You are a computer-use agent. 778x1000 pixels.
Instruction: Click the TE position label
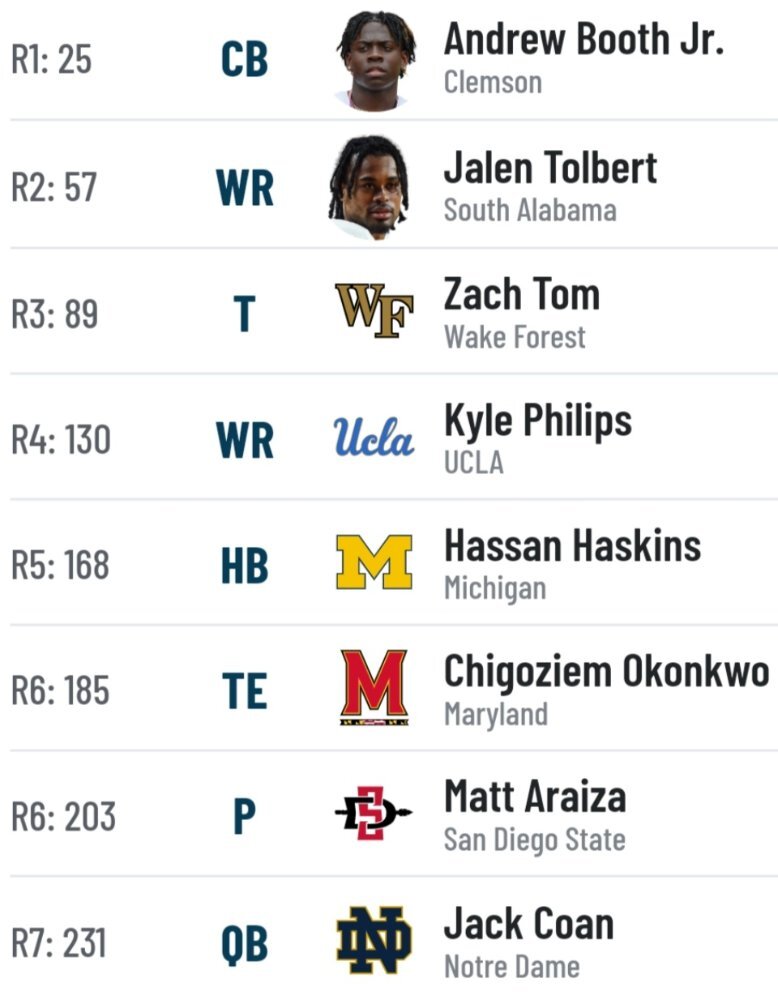[x=244, y=691]
